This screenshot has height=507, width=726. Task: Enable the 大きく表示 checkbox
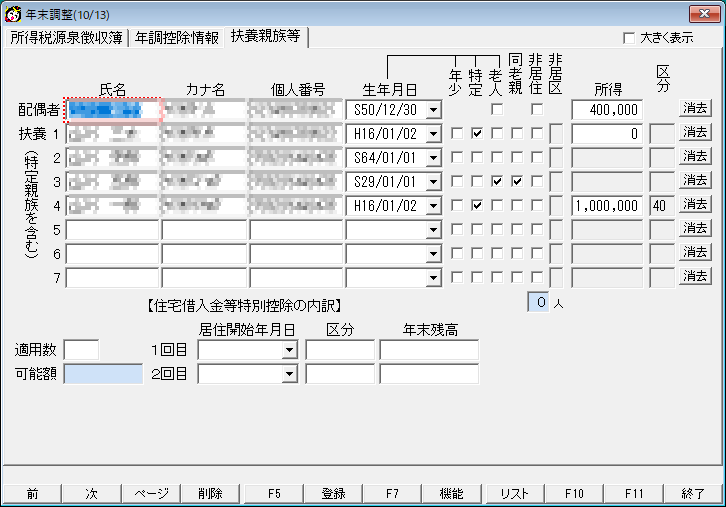pyautogui.click(x=629, y=38)
